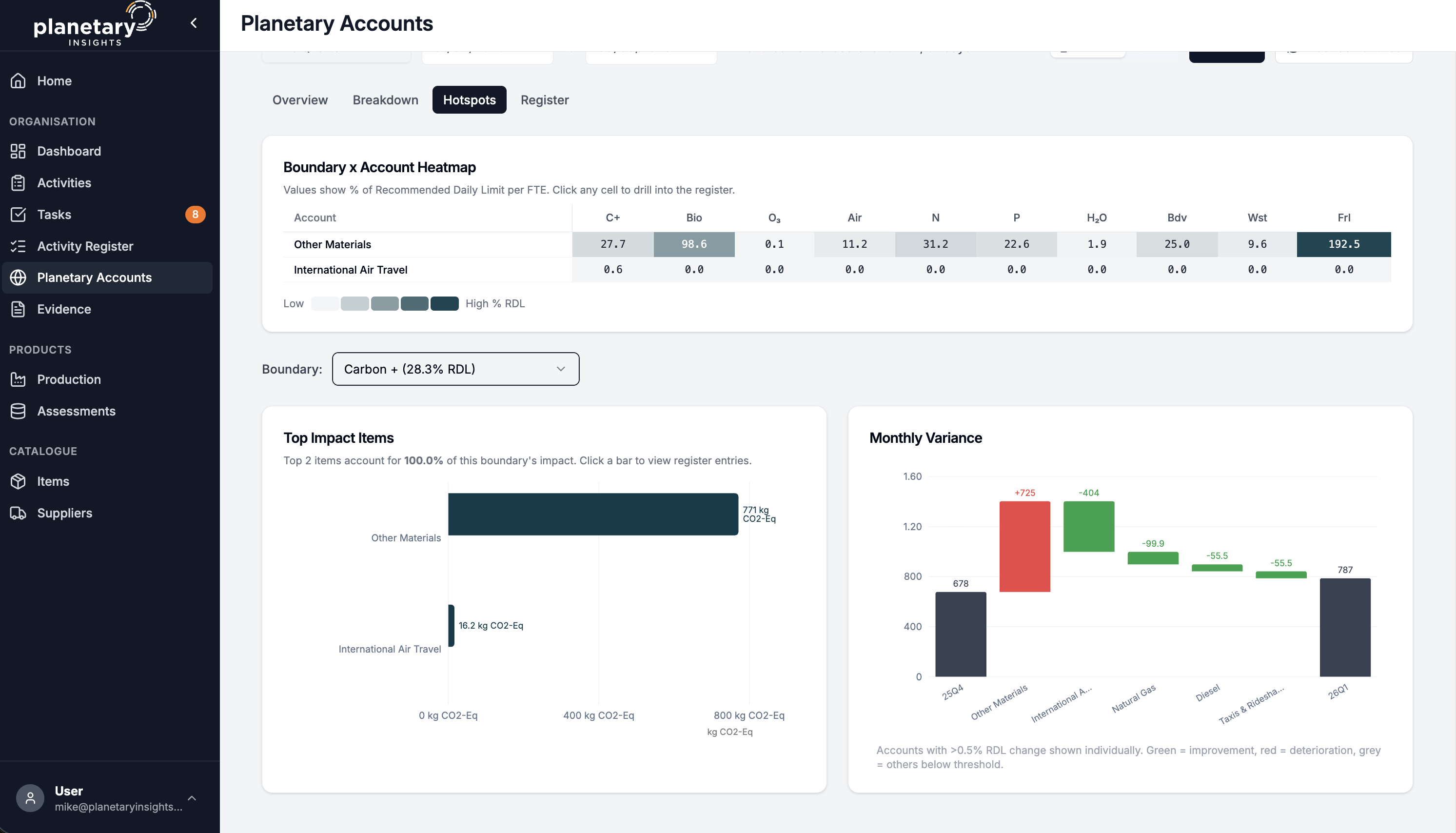Image resolution: width=1456 pixels, height=833 pixels.
Task: Open Dashboard in the sidebar
Action: [x=107, y=151]
